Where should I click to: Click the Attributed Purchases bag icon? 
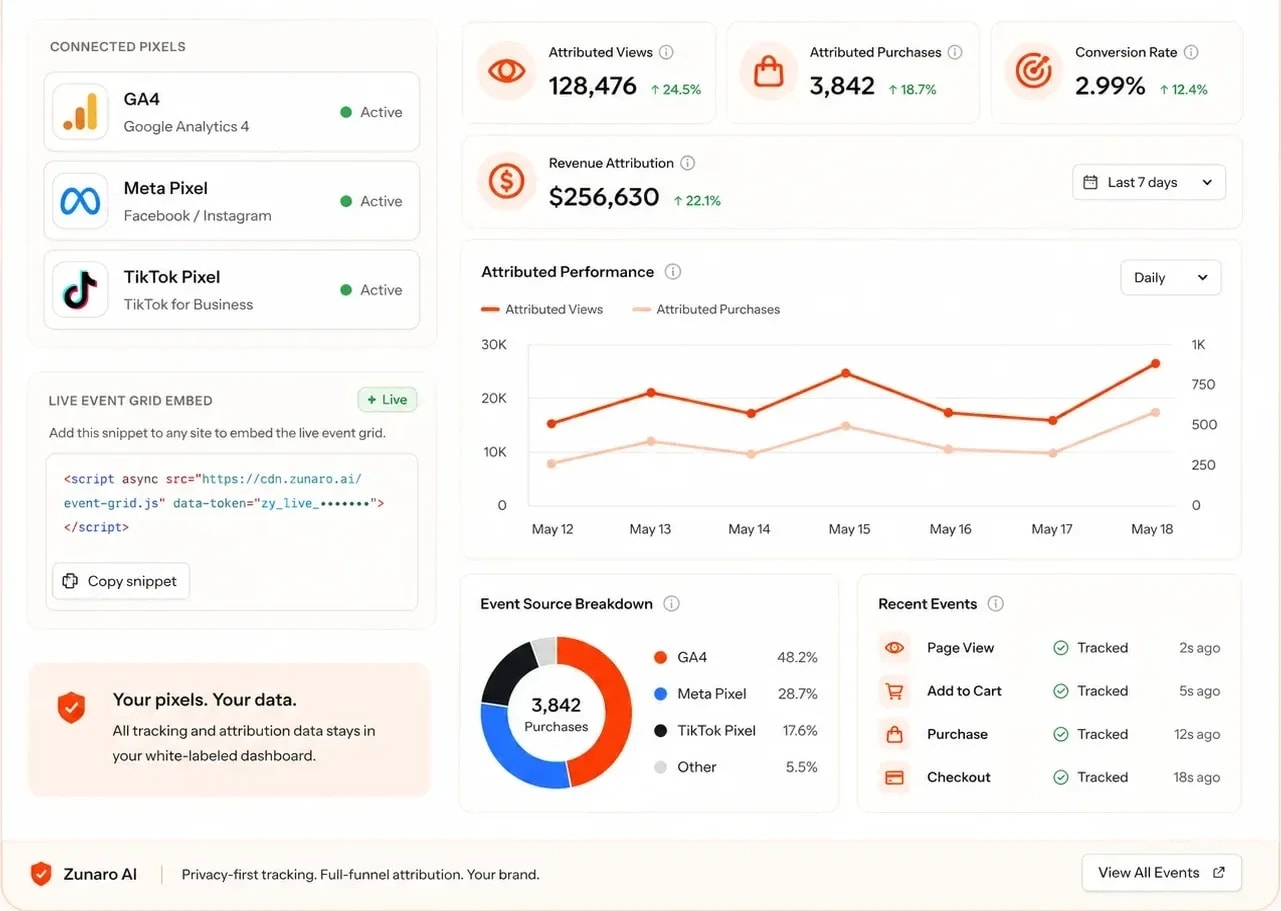(x=768, y=72)
